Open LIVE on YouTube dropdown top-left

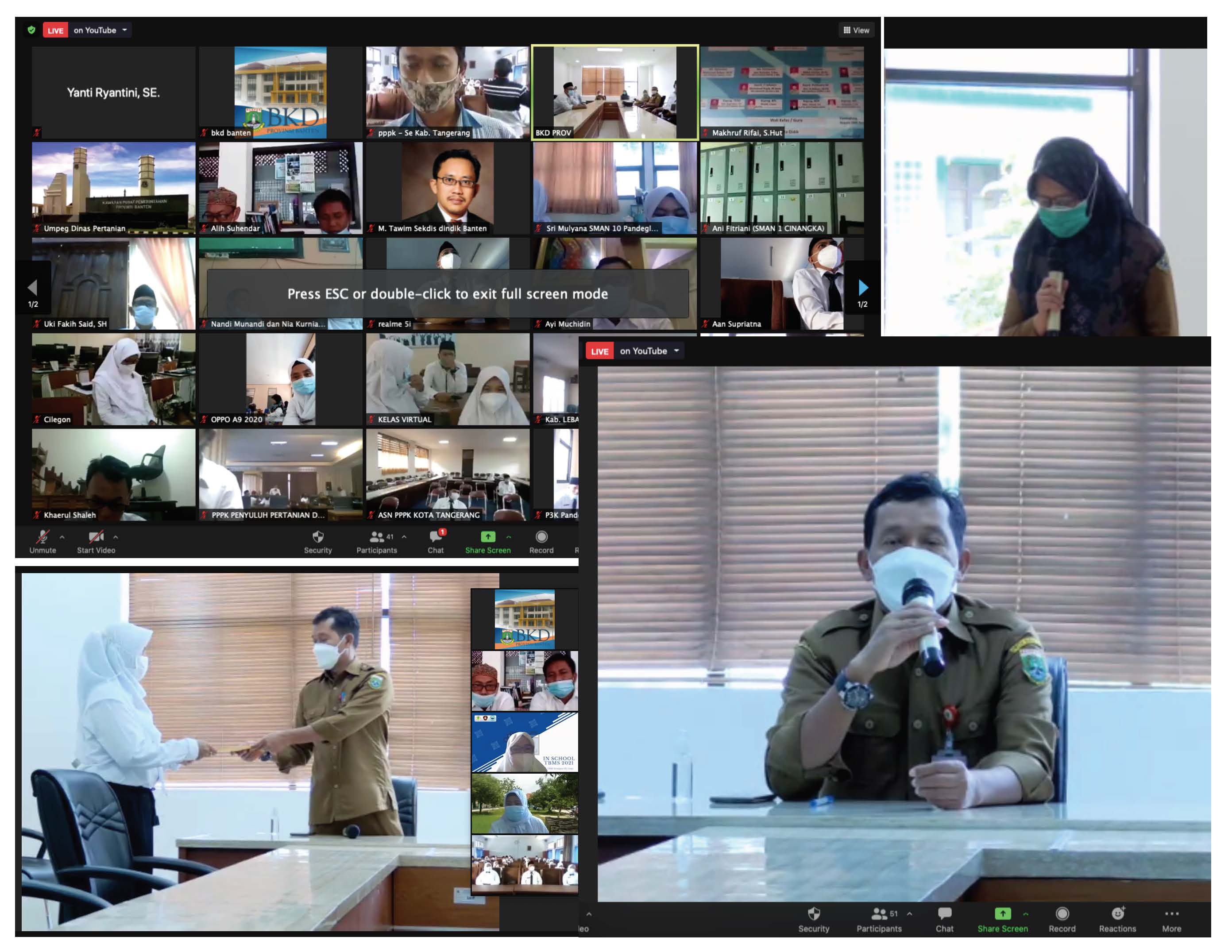[125, 30]
